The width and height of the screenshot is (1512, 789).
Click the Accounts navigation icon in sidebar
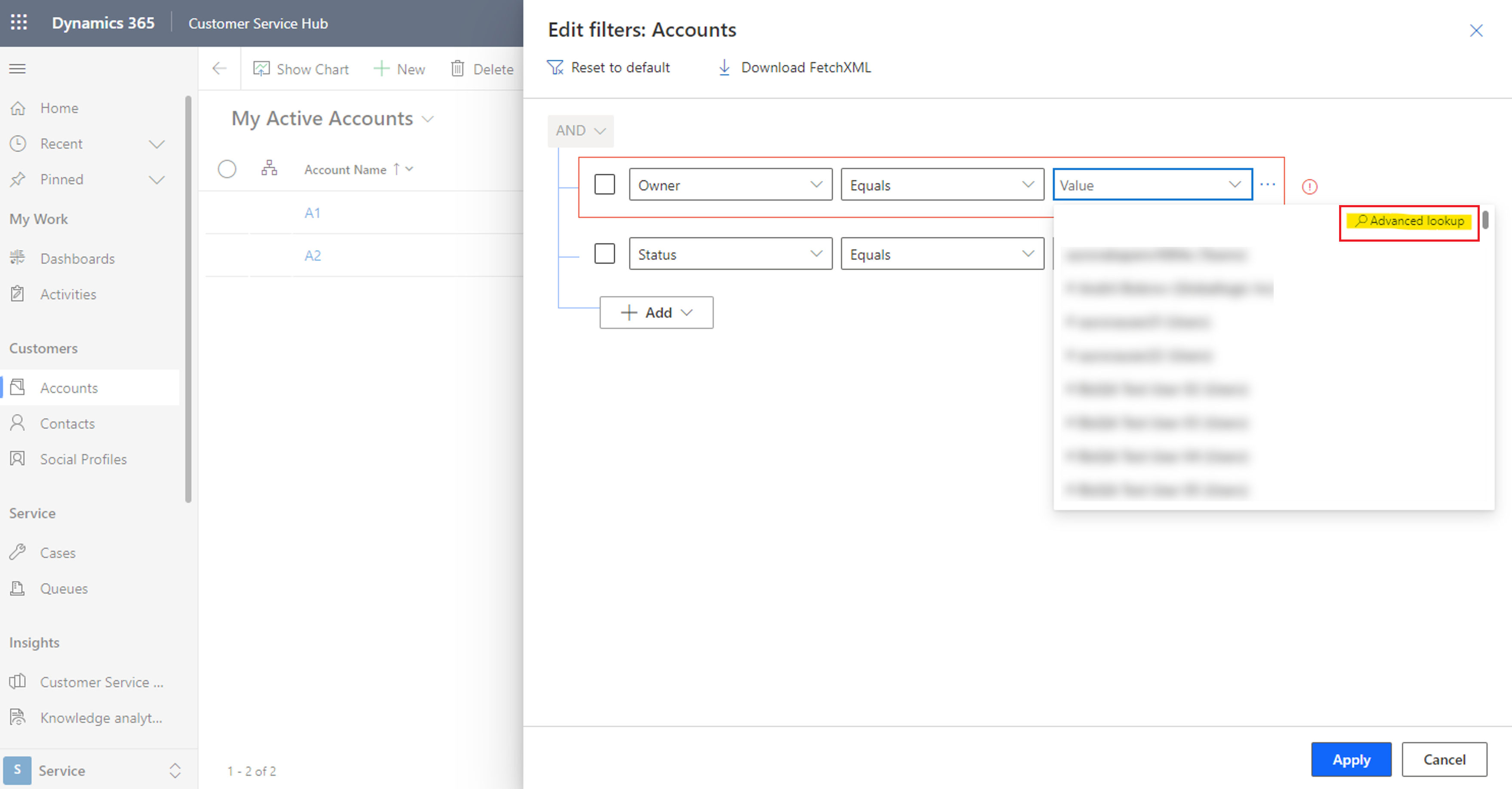pyautogui.click(x=19, y=388)
